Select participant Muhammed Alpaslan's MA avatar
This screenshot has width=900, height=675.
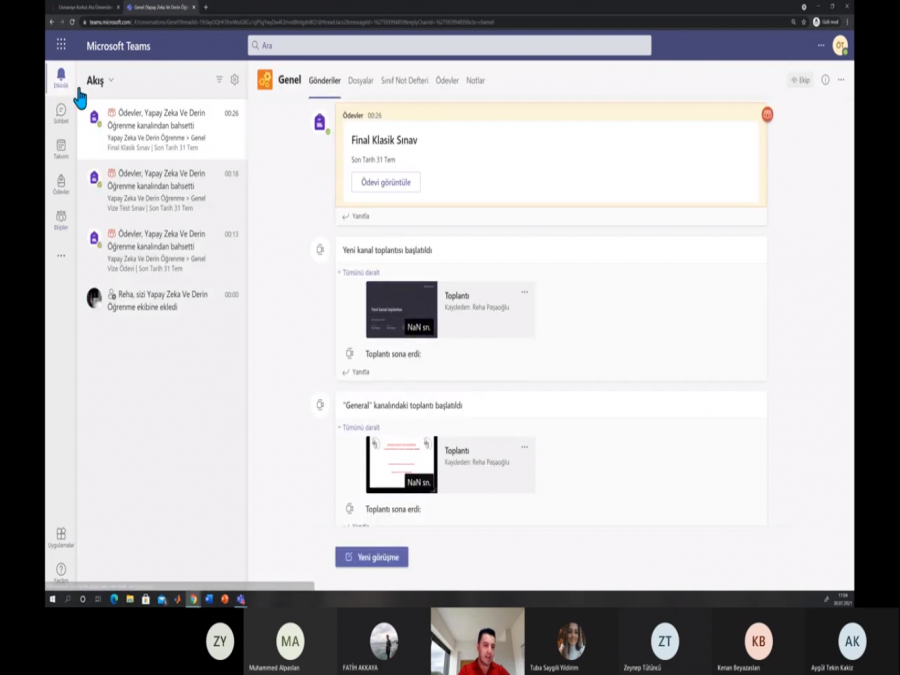click(290, 641)
